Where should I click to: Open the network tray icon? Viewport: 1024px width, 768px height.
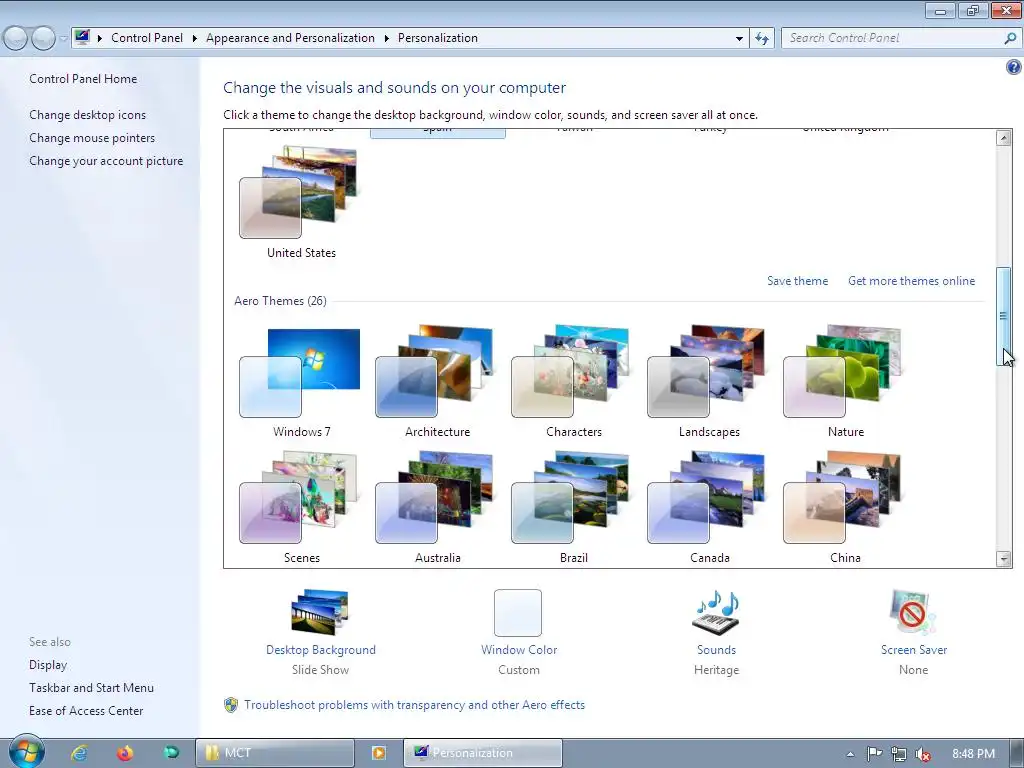point(899,754)
